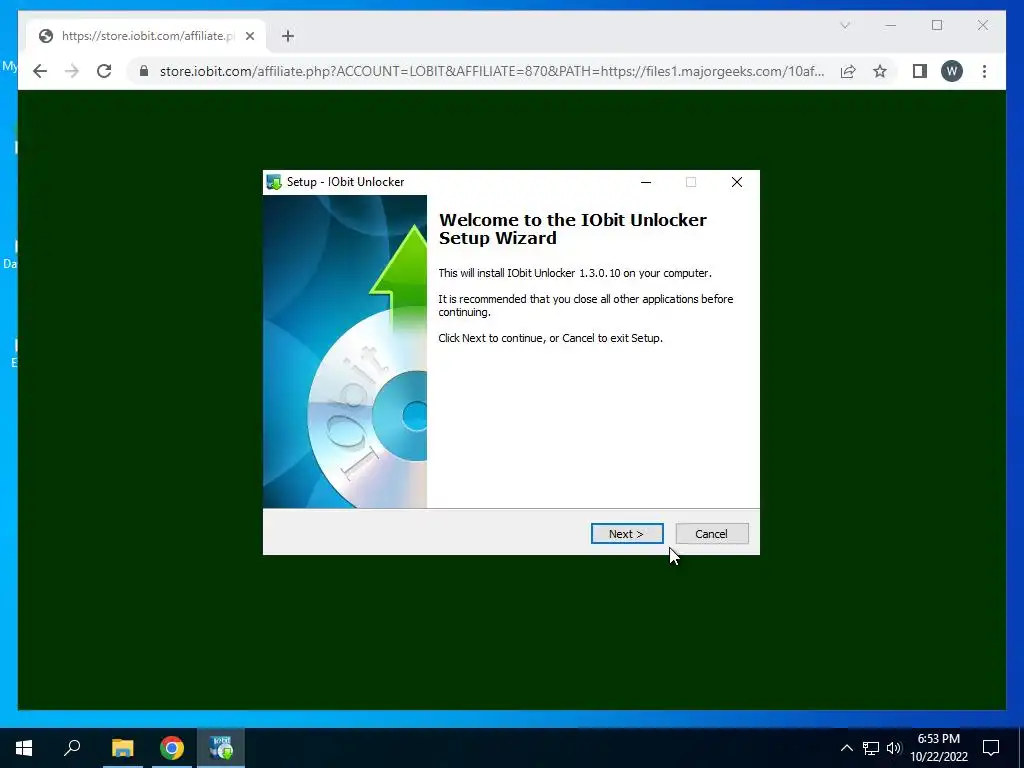This screenshot has height=768, width=1024.
Task: Close the Setup - IObit Unlocker dialog
Action: click(x=737, y=182)
